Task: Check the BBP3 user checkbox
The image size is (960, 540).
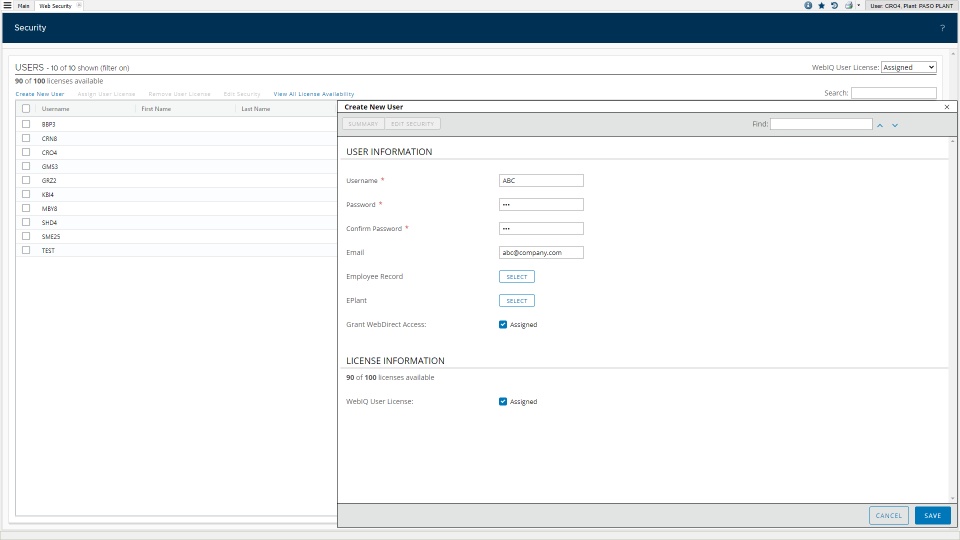Action: click(26, 124)
